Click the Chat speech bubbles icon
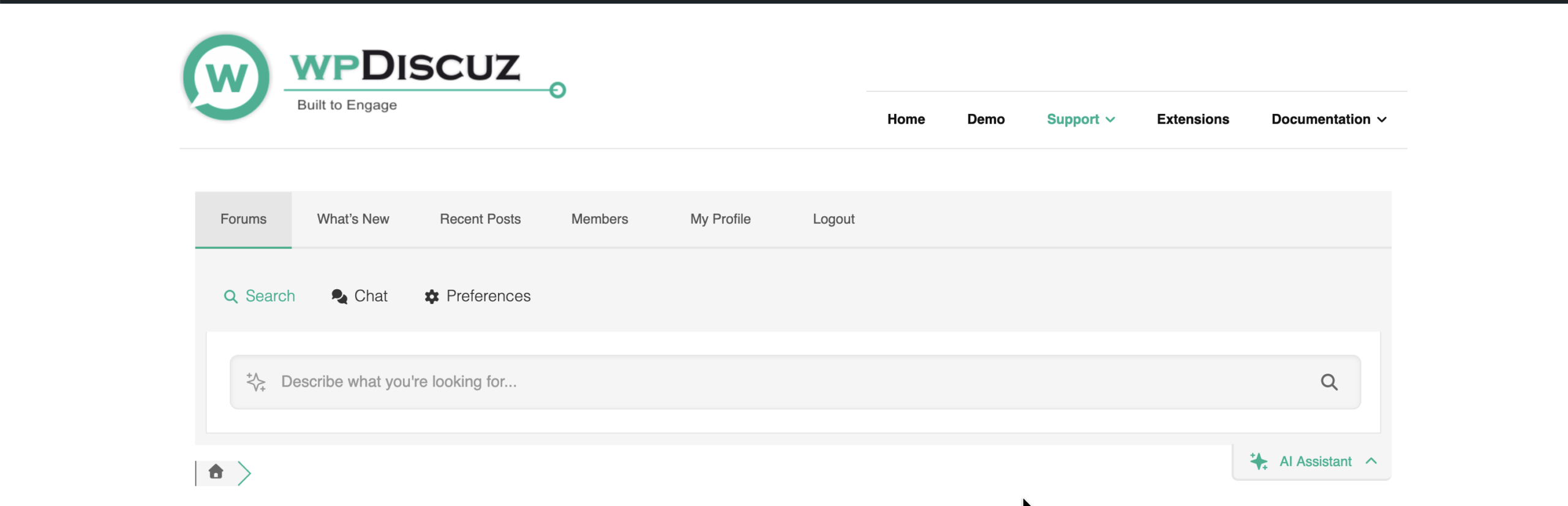This screenshot has height=506, width=1568. 339,296
